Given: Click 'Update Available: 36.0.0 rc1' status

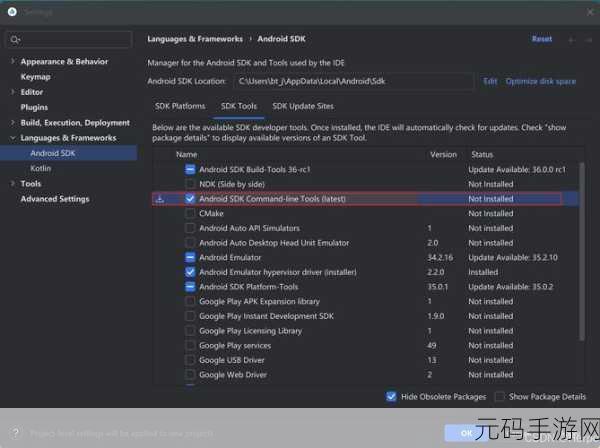Looking at the screenshot, I should [x=517, y=169].
